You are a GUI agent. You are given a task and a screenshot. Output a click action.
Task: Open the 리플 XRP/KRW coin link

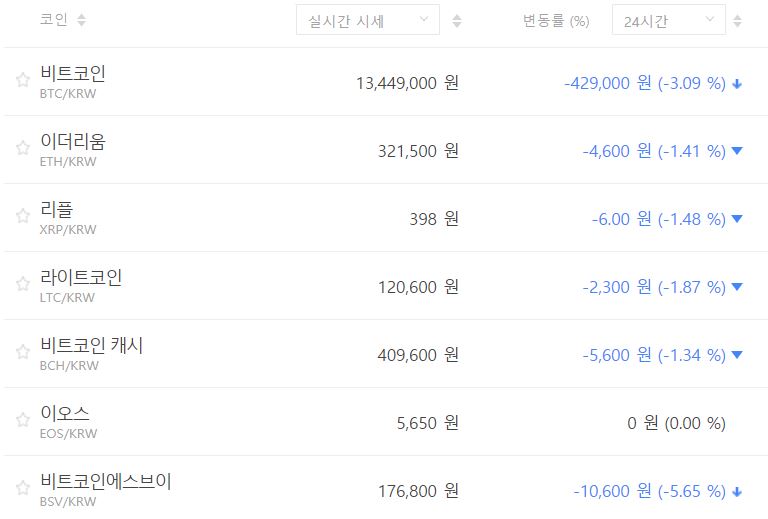click(68, 217)
